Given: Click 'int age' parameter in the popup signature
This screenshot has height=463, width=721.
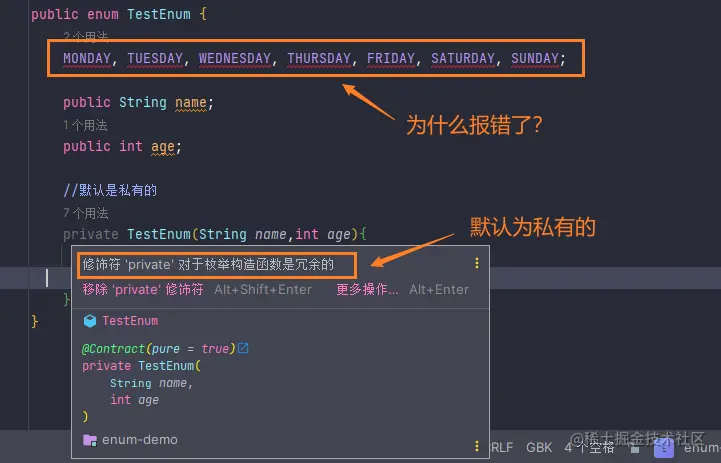Looking at the screenshot, I should point(134,400).
